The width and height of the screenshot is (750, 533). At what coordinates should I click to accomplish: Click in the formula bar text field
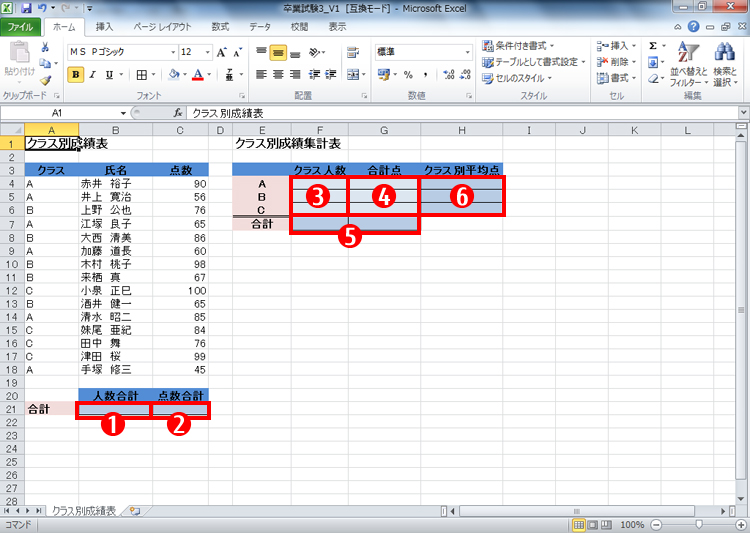(x=463, y=113)
